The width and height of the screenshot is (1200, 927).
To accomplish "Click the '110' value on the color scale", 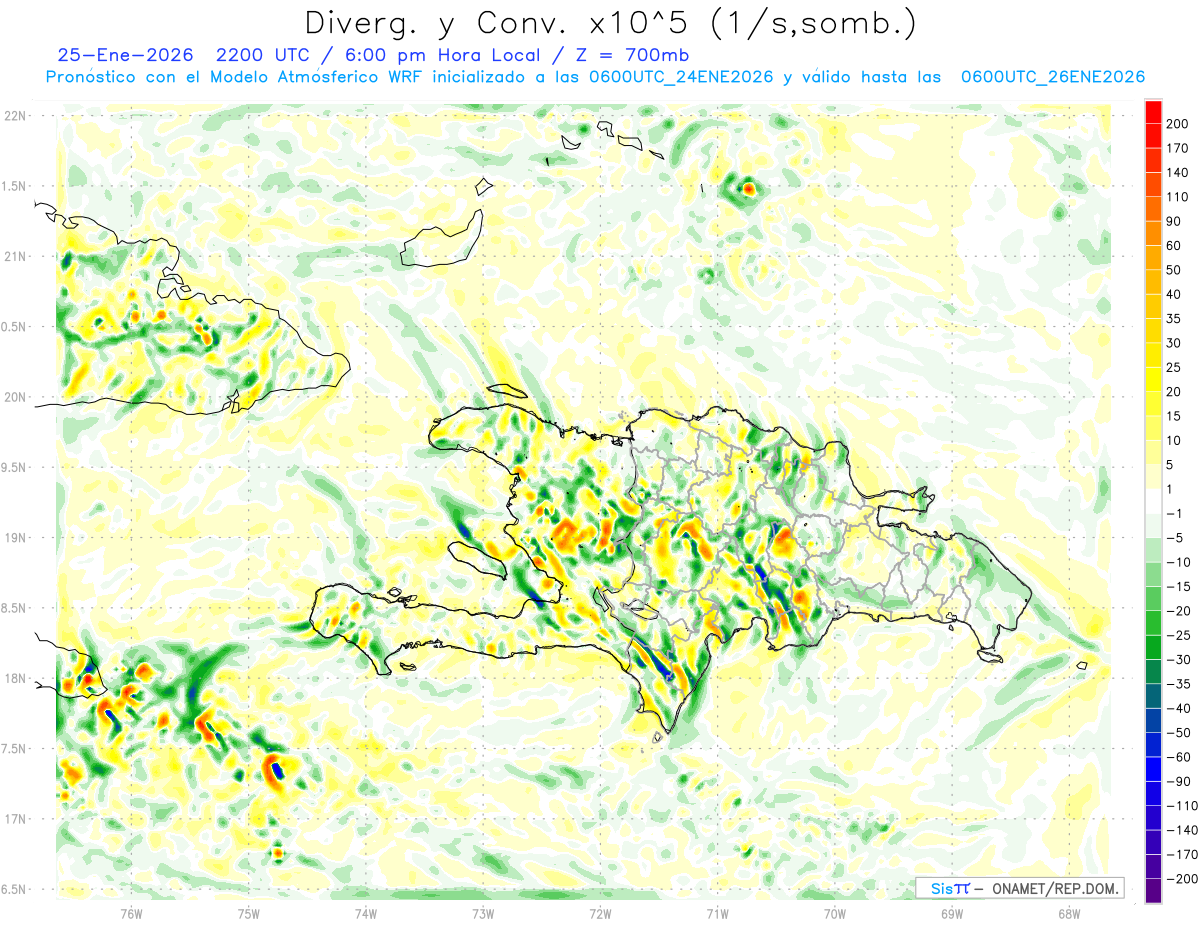I will tap(1177, 197).
